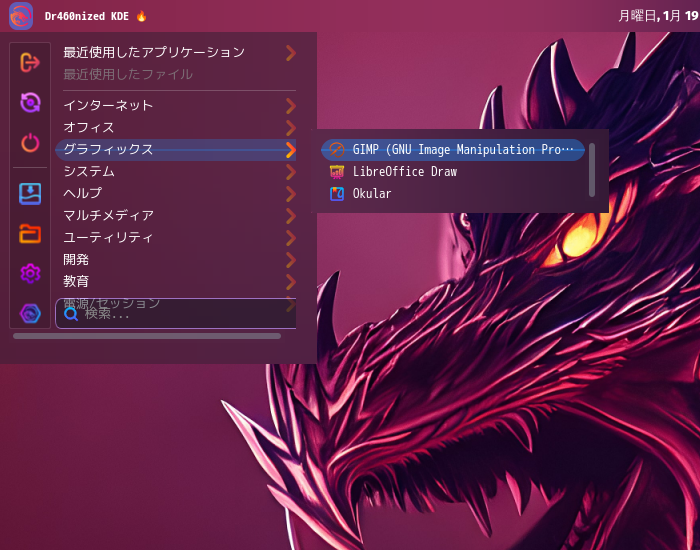Click the red power shutdown icon
Image resolution: width=700 pixels, height=550 pixels.
[30, 143]
